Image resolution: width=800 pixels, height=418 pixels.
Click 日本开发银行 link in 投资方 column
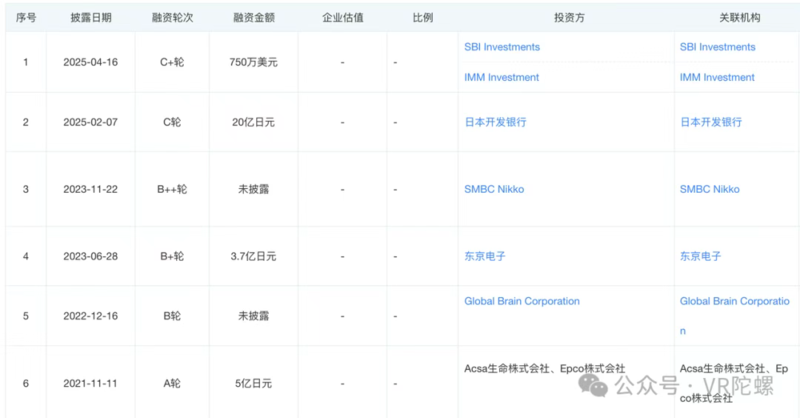[x=495, y=122]
